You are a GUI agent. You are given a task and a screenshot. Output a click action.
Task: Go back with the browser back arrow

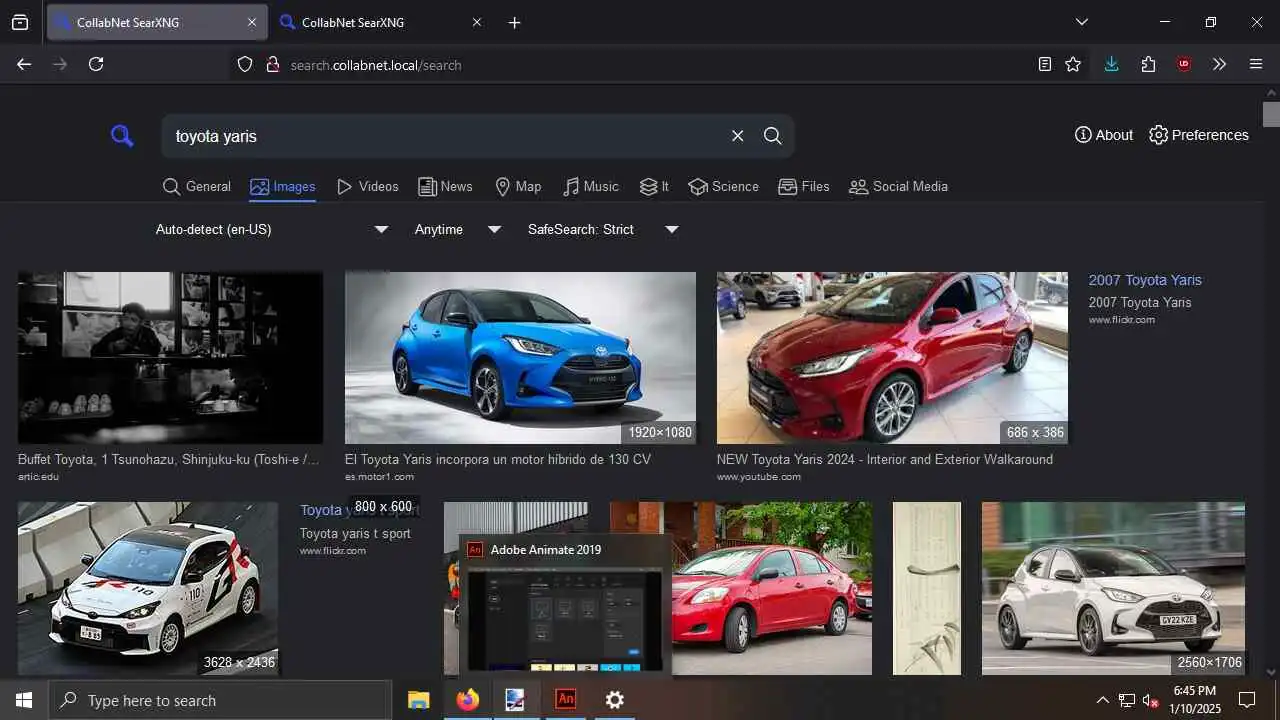point(24,64)
